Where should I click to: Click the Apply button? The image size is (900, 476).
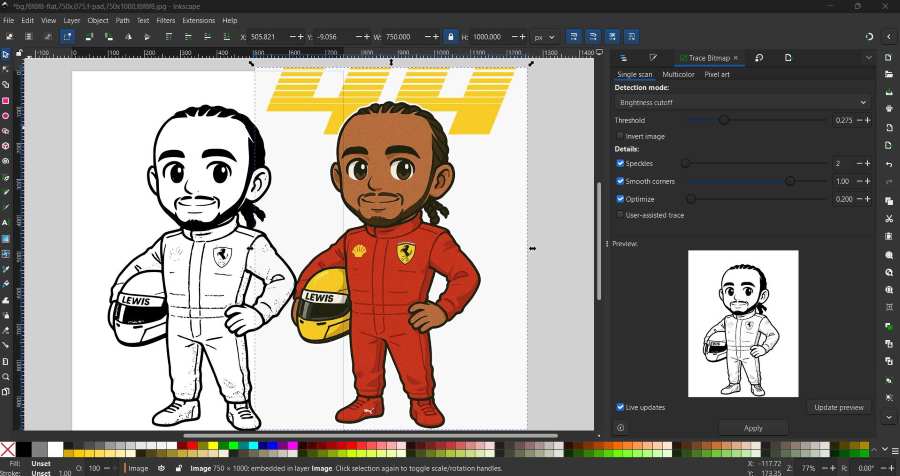pyautogui.click(x=752, y=428)
